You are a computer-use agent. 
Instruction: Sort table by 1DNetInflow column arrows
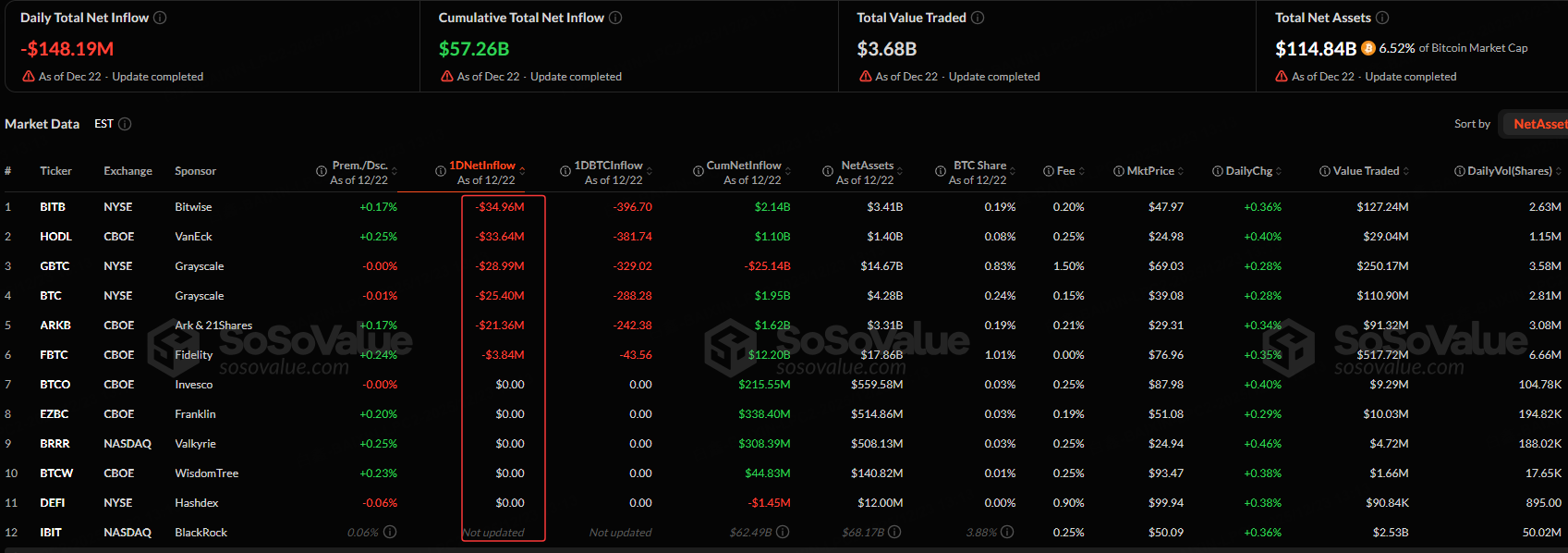pyautogui.click(x=522, y=171)
